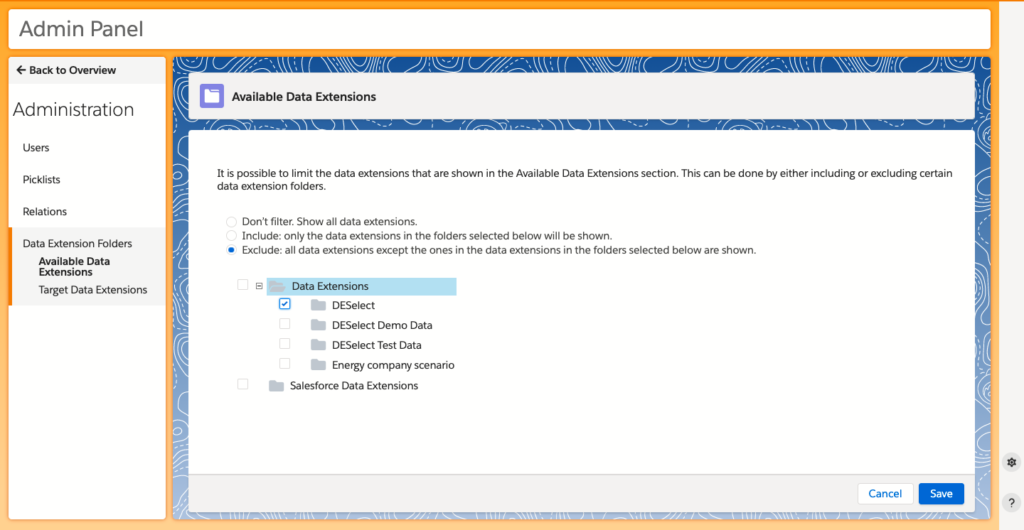Tick the Salesforce Data Extensions checkbox
The image size is (1024, 530).
[243, 384]
